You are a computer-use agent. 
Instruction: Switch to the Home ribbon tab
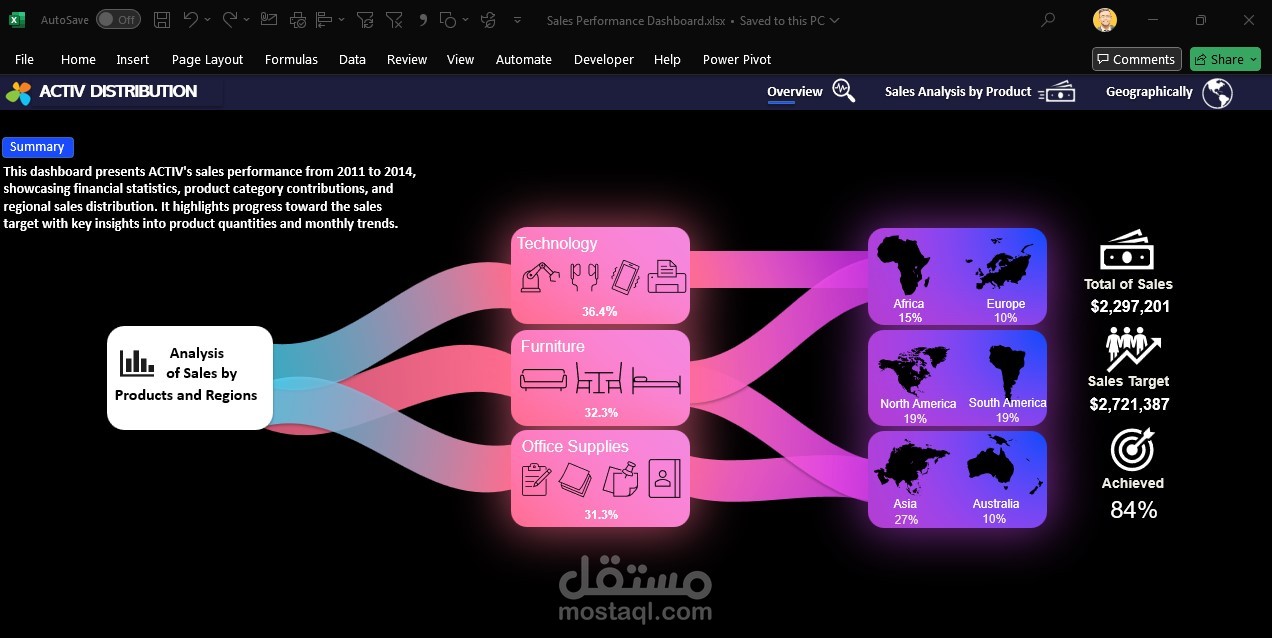coord(78,59)
